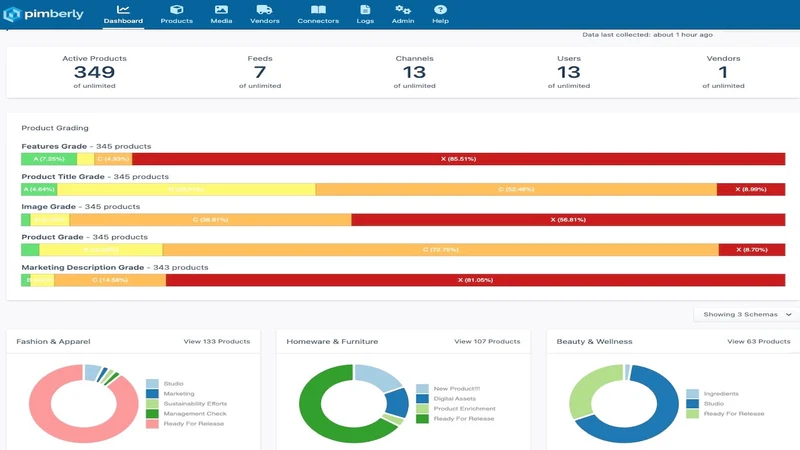The height and width of the screenshot is (450, 800).
Task: Select Management Check legend entry
Action: tap(186, 414)
